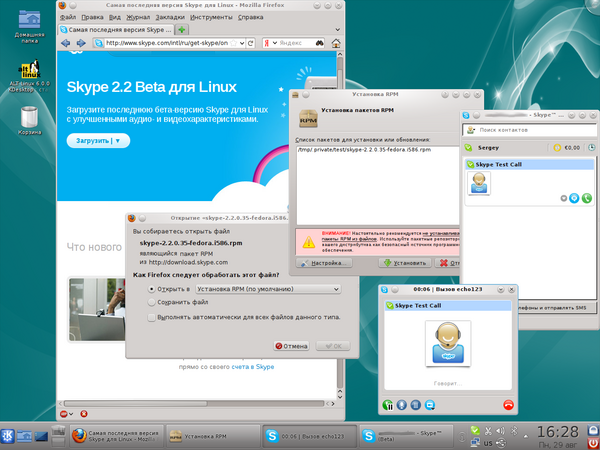The width and height of the screenshot is (600, 450).
Task: Select the Сохранить файл radio button
Action: (x=152, y=302)
